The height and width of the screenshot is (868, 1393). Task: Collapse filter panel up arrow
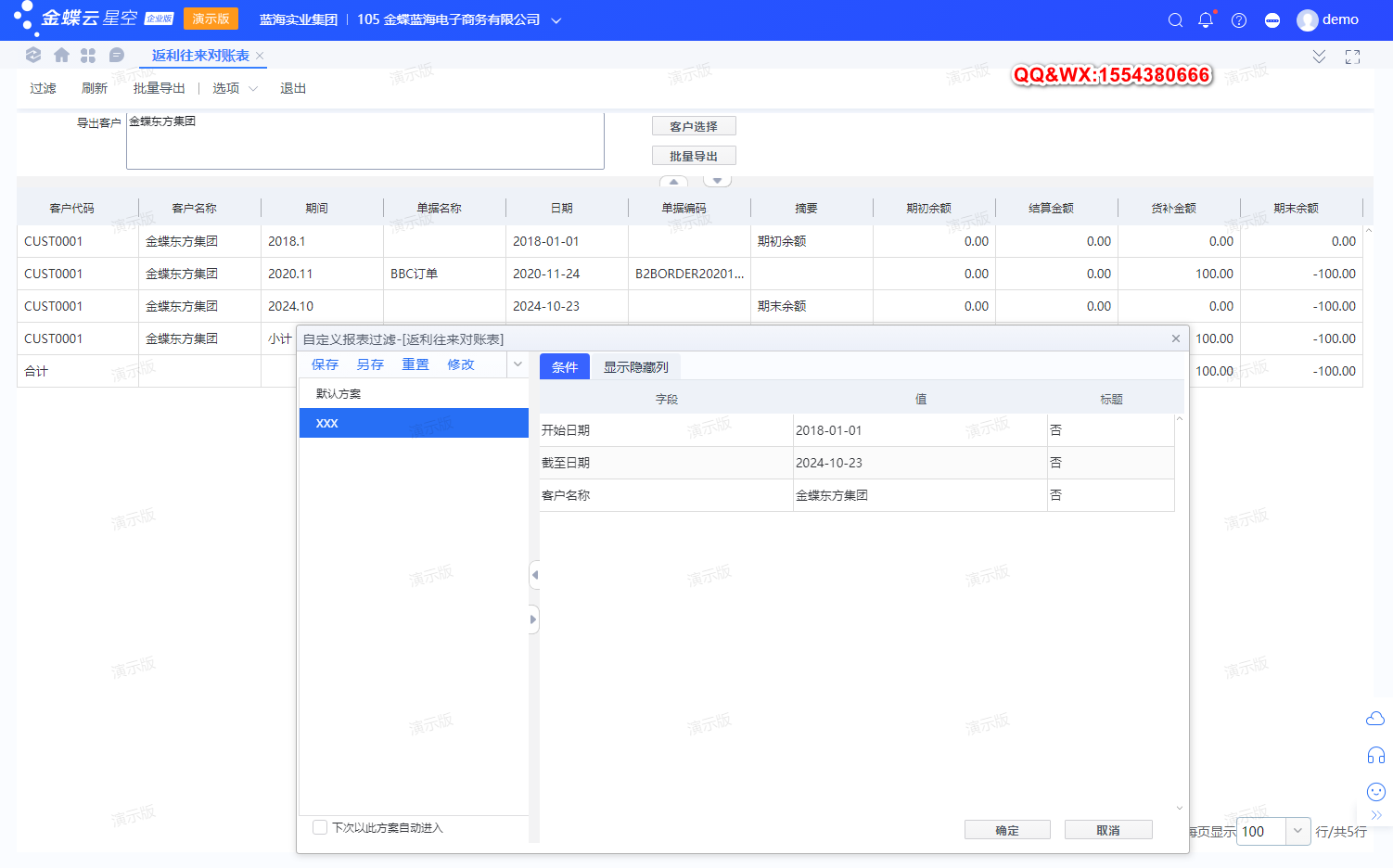click(673, 181)
